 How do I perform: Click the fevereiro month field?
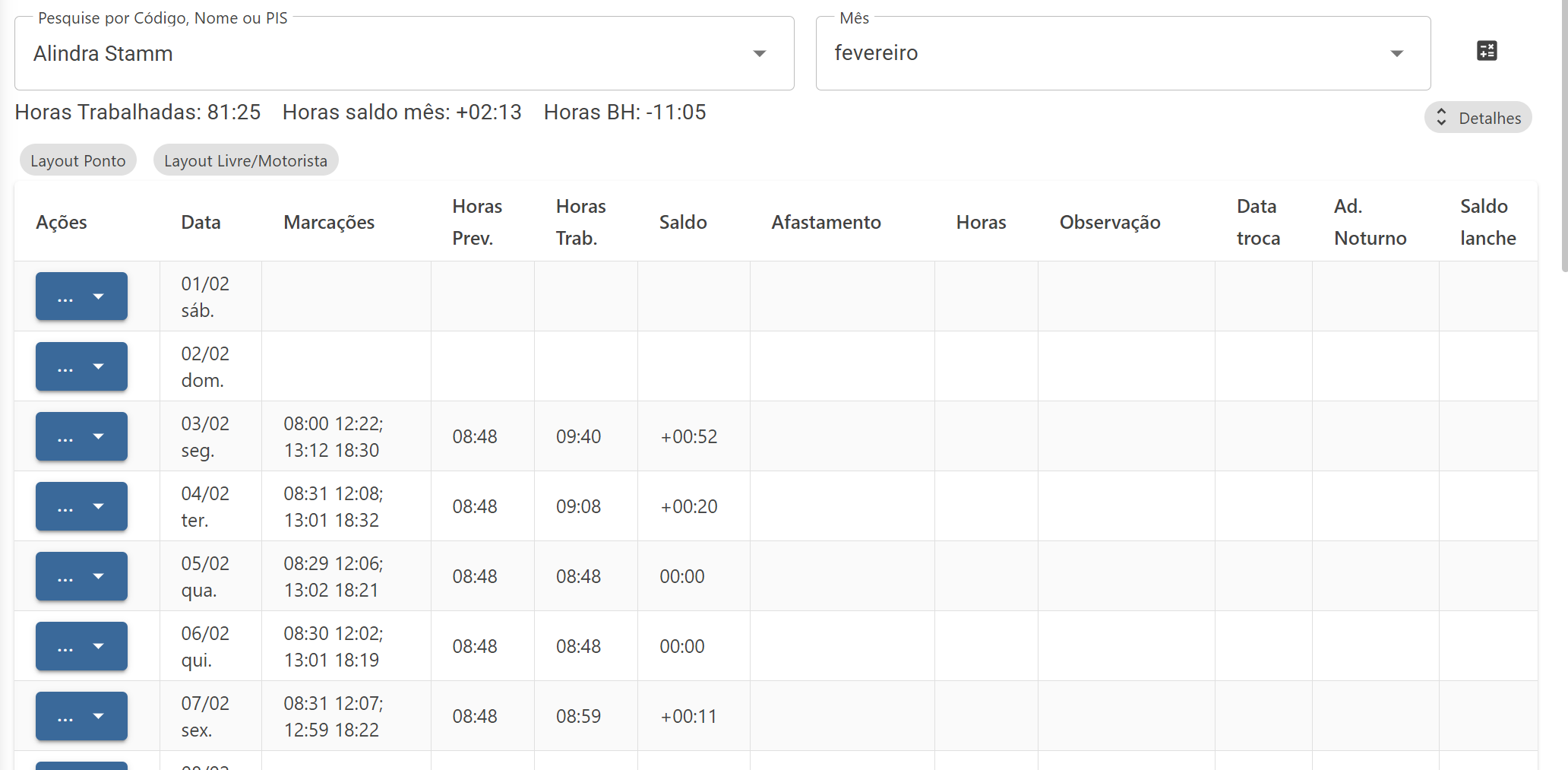pos(1123,53)
